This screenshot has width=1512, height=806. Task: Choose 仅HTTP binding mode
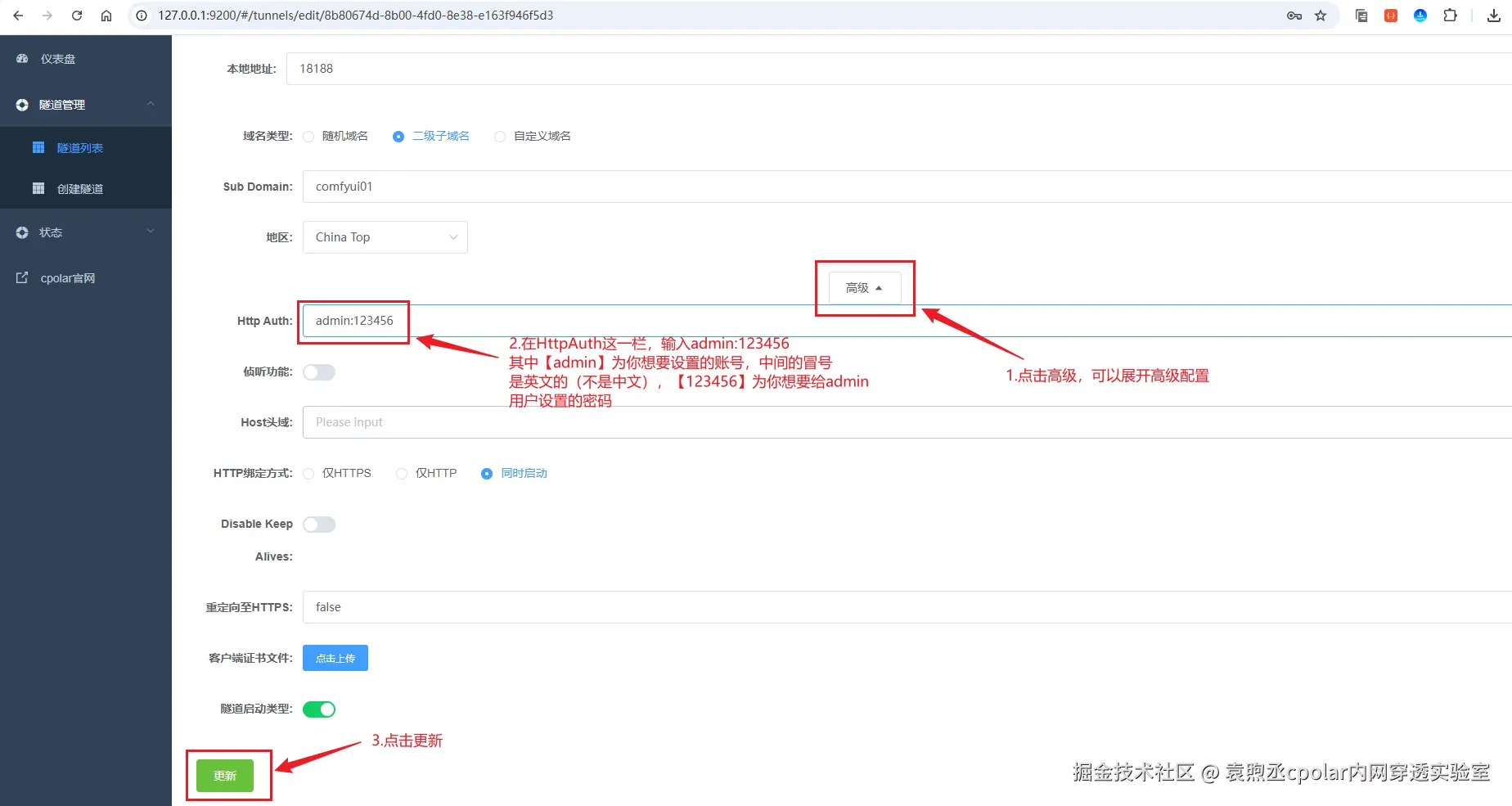(x=402, y=474)
